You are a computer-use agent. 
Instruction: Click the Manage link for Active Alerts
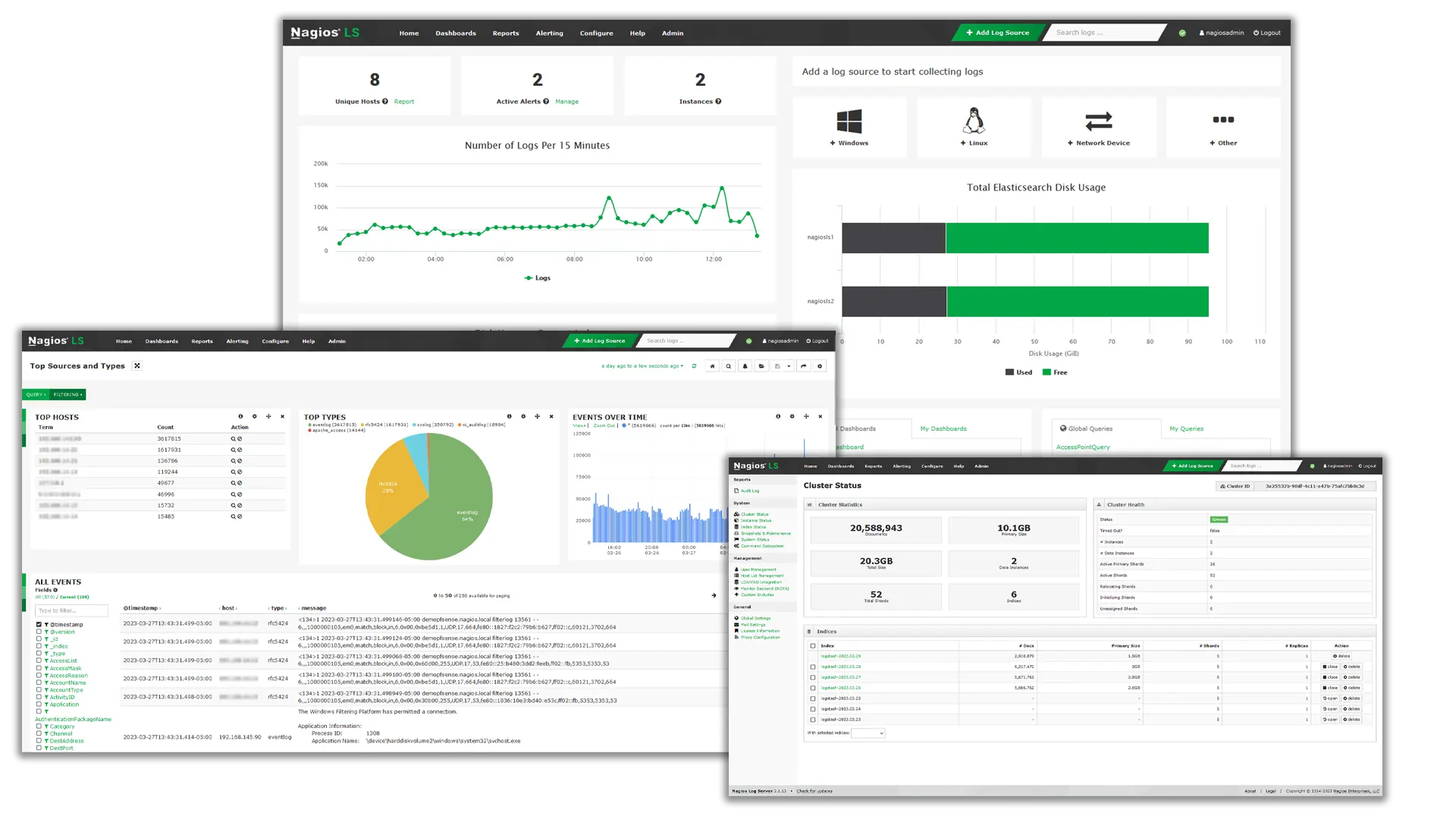[566, 102]
